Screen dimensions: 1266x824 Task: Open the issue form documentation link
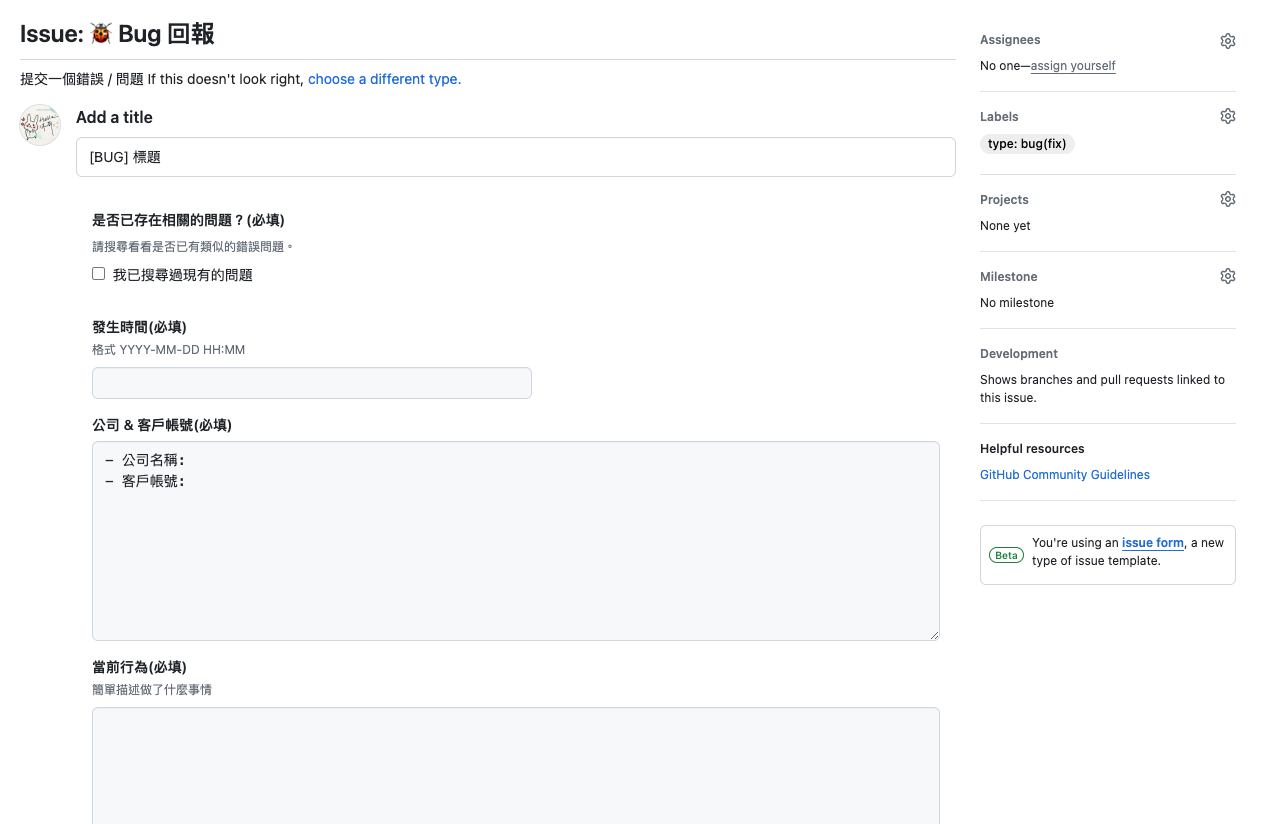point(1152,542)
